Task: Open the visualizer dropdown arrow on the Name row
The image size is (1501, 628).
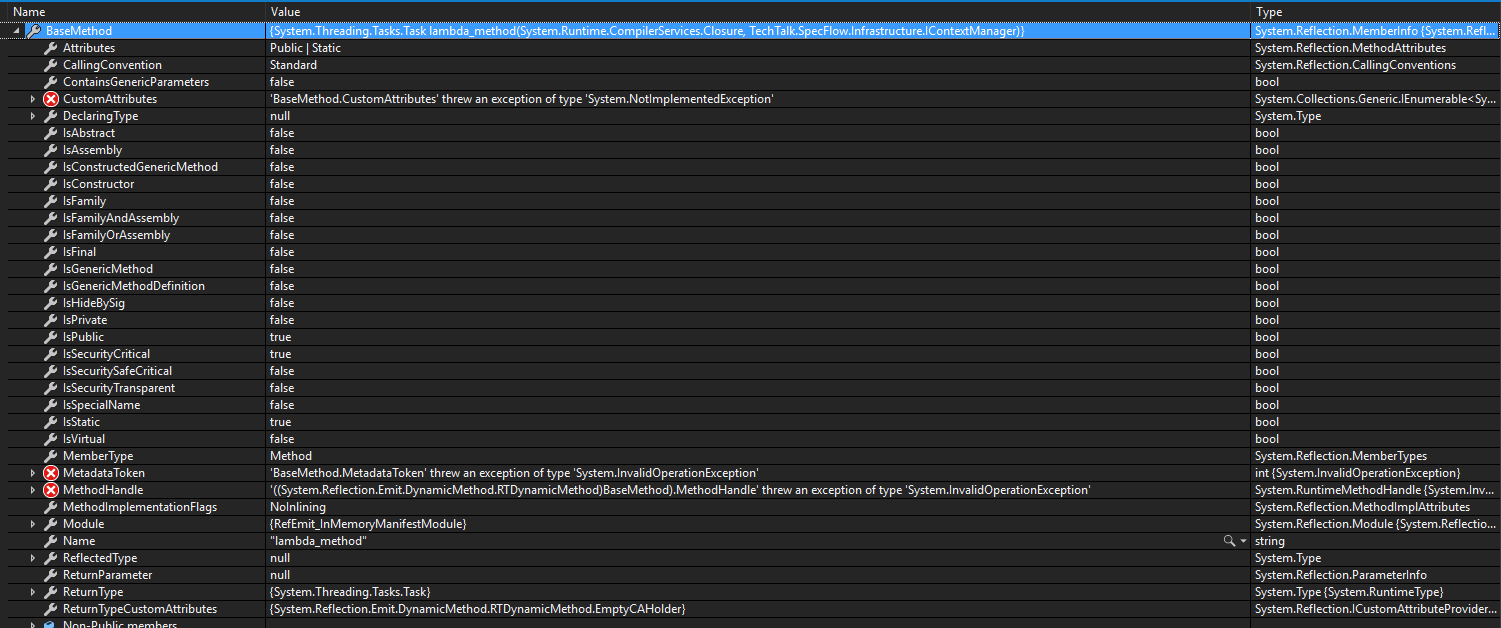Action: [x=1243, y=541]
